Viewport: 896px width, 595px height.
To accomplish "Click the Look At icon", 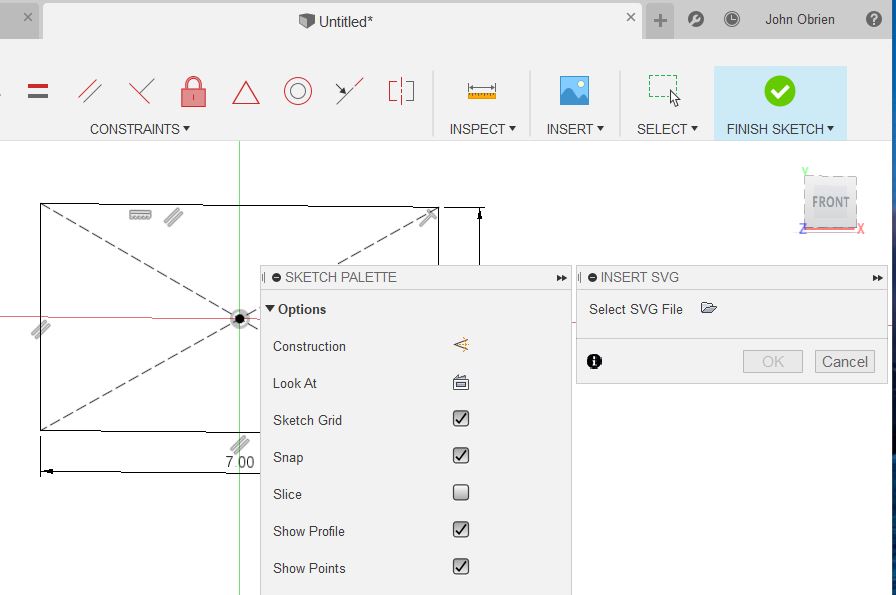I will pyautogui.click(x=461, y=382).
